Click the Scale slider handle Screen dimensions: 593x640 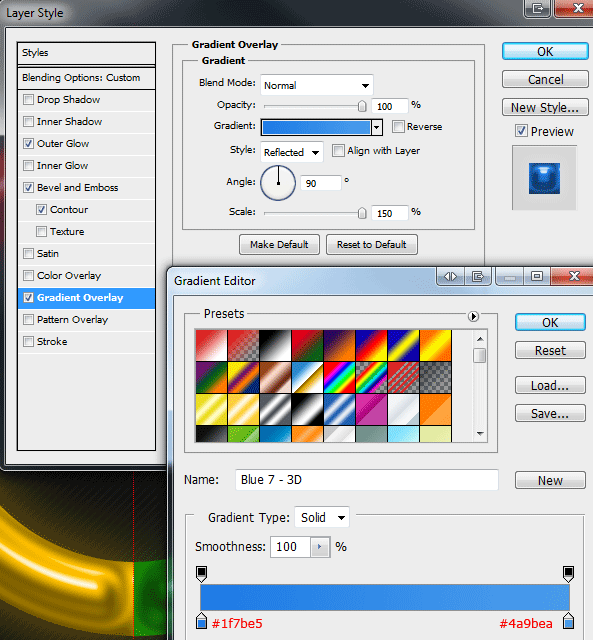(x=362, y=213)
